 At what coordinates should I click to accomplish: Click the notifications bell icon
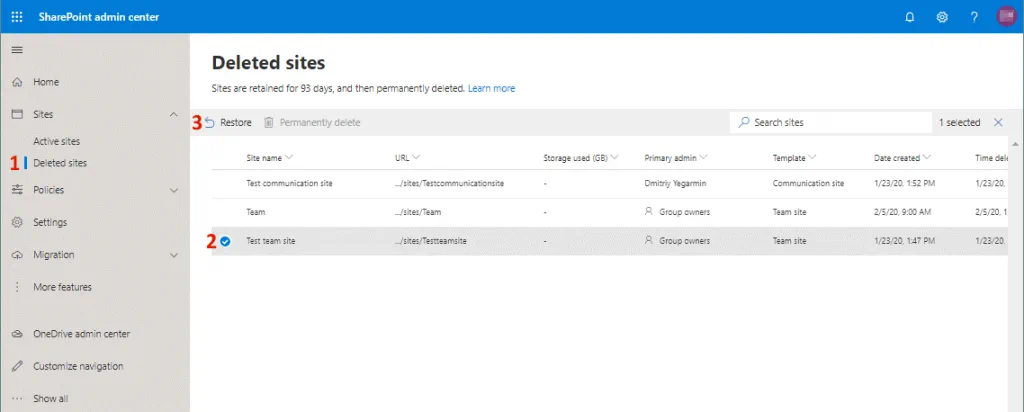click(x=909, y=17)
